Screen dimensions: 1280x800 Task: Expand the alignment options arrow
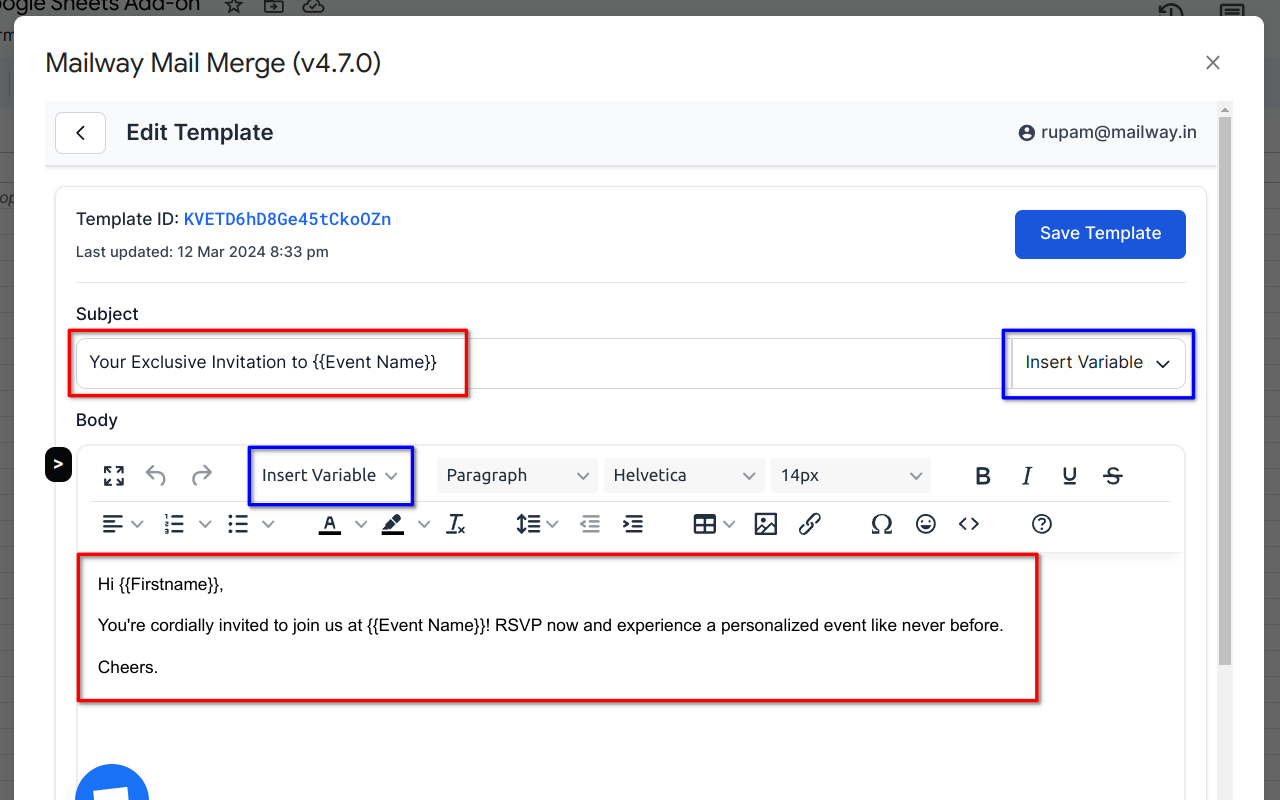138,524
